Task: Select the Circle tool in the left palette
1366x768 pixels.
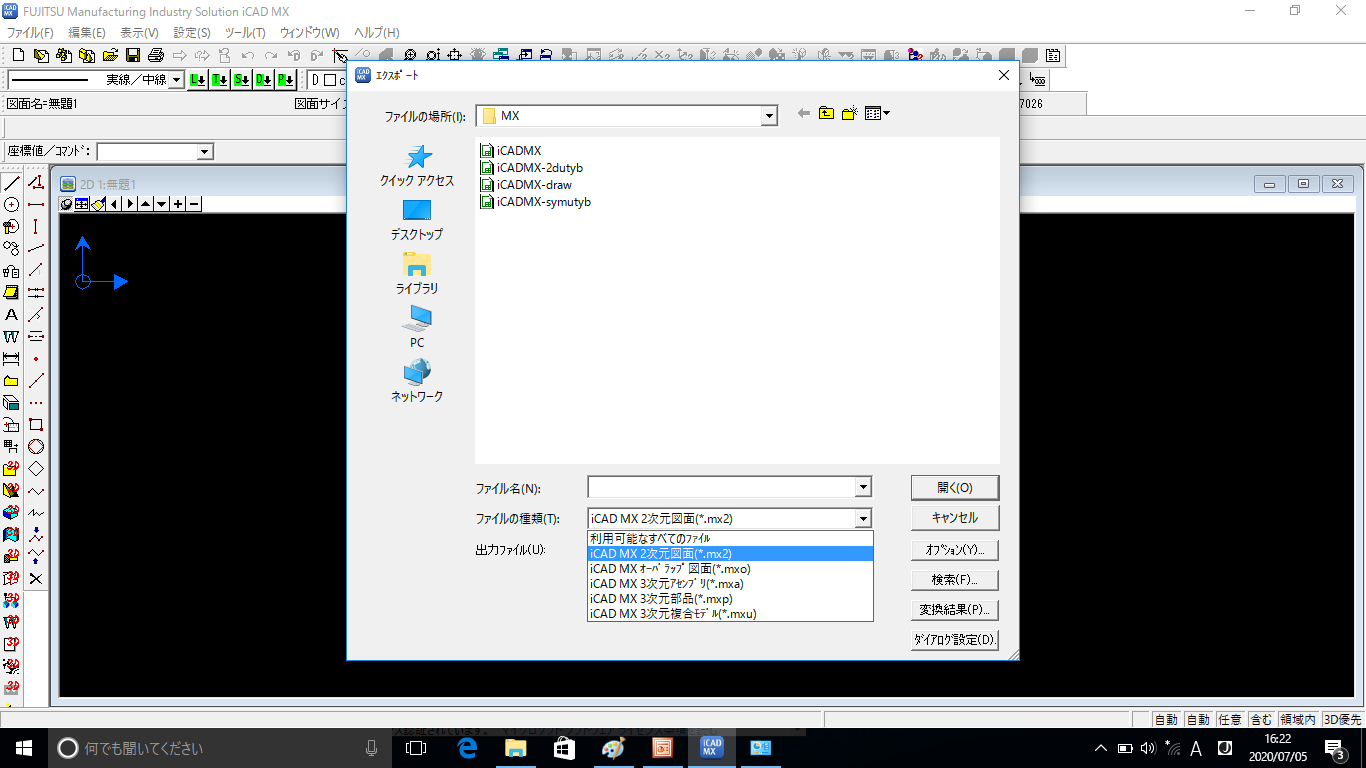Action: pyautogui.click(x=12, y=204)
